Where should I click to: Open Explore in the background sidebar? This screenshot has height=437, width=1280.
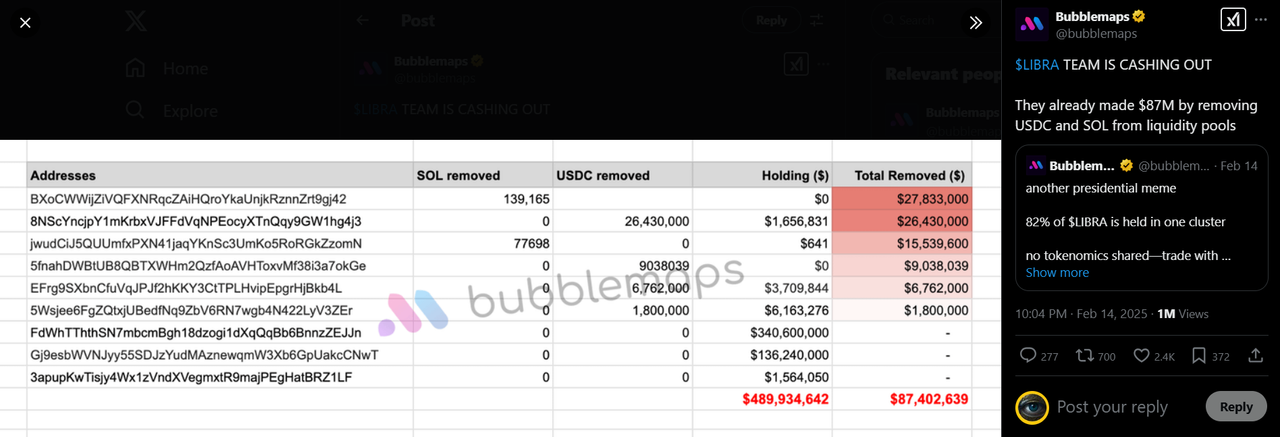point(171,111)
